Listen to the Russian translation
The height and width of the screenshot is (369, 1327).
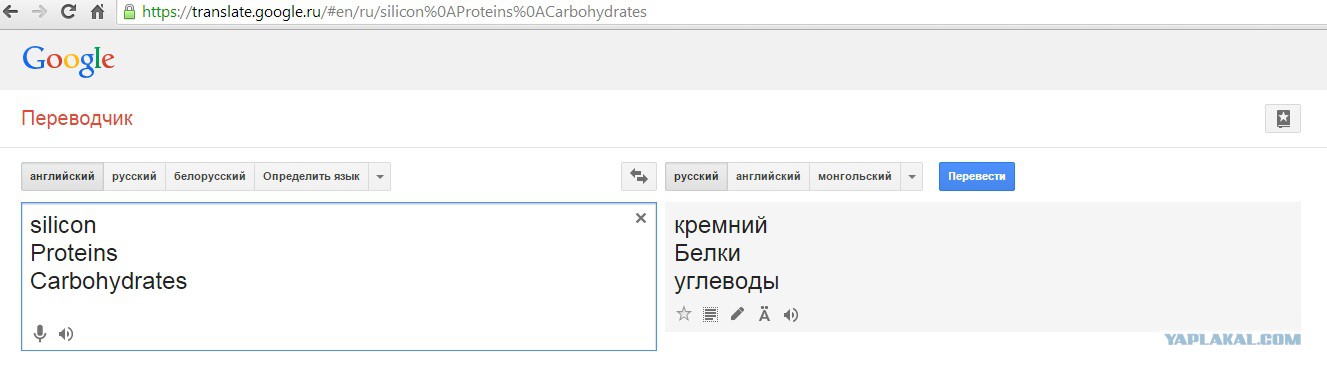coord(791,314)
